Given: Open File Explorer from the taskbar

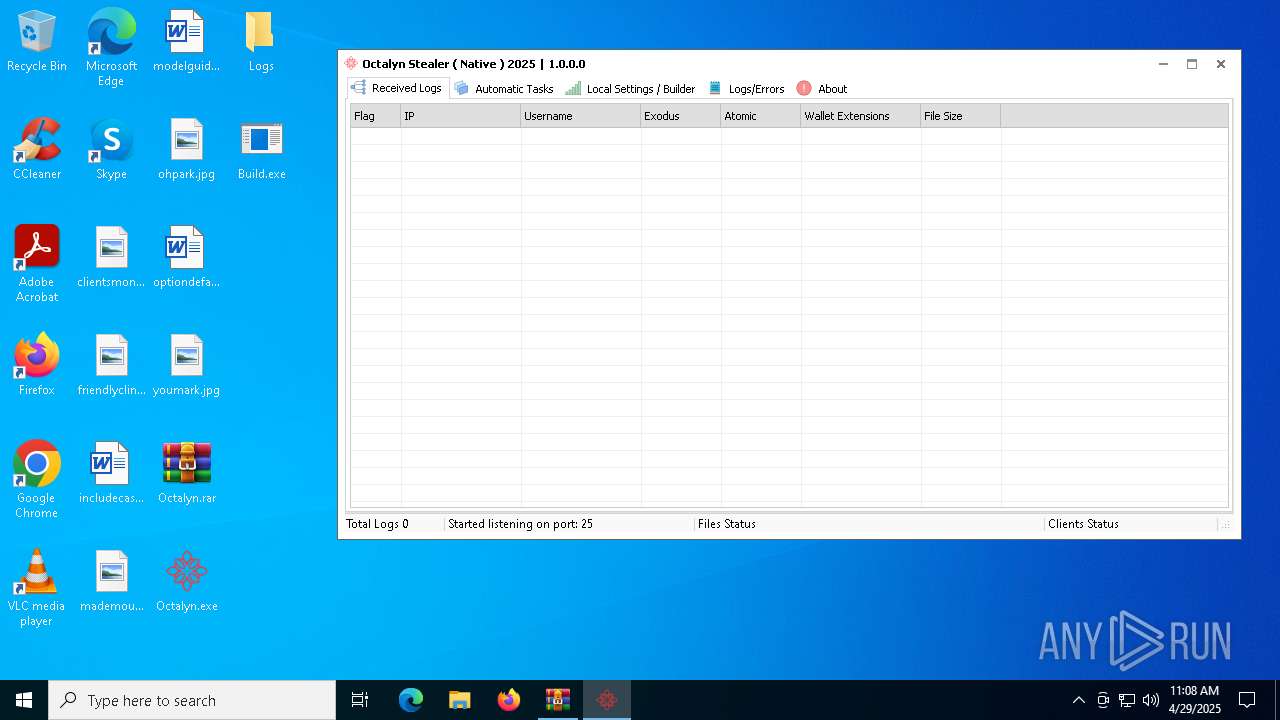Looking at the screenshot, I should 460,700.
